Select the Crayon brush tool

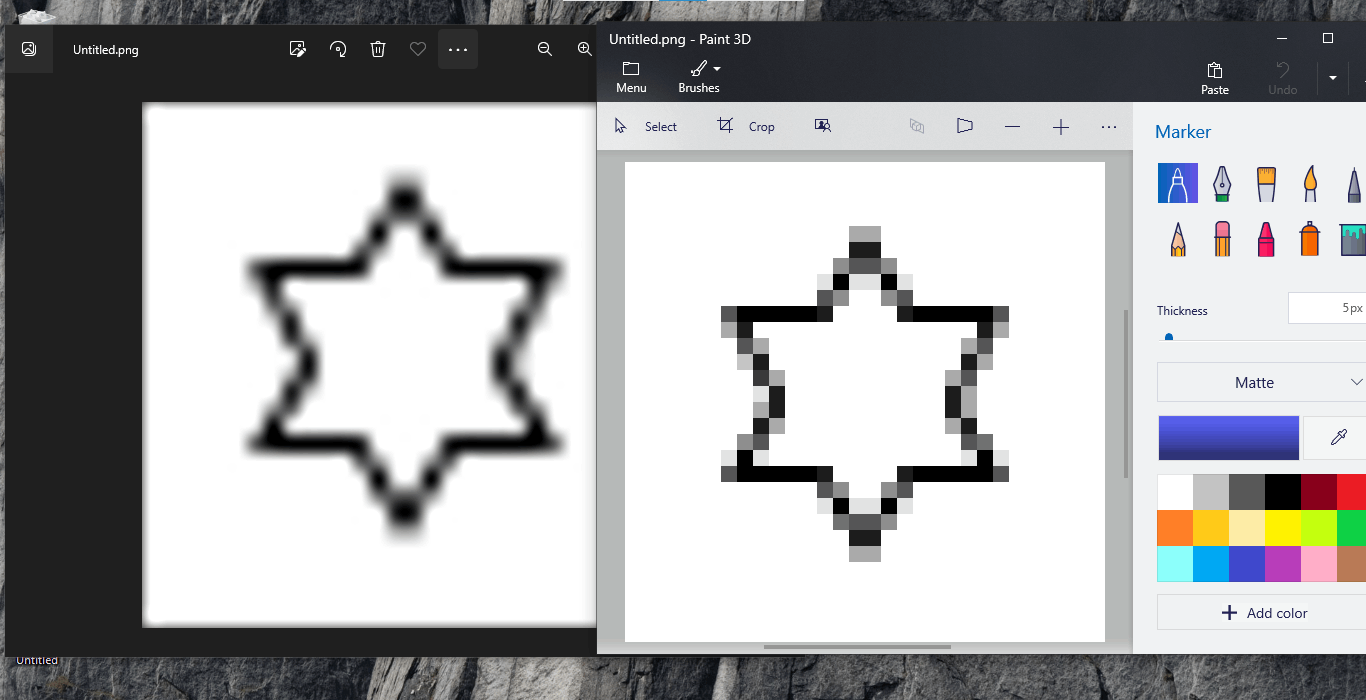1266,239
